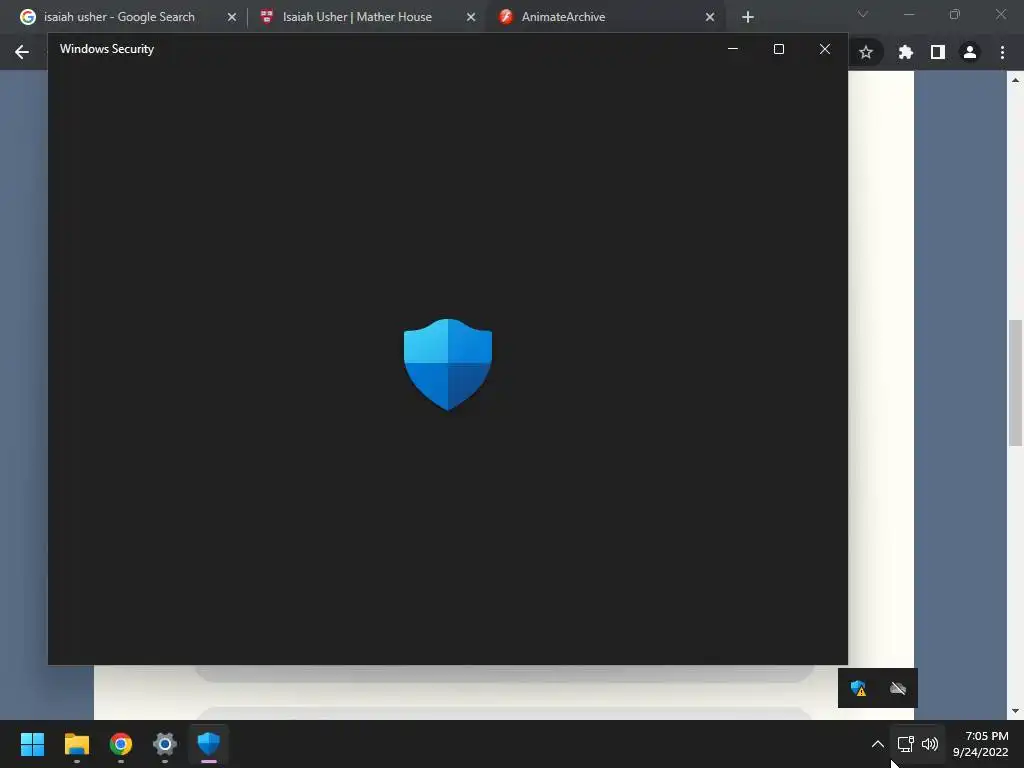Image resolution: width=1024 pixels, height=768 pixels.
Task: Open Windows Security from tray overflow
Action: click(x=858, y=688)
